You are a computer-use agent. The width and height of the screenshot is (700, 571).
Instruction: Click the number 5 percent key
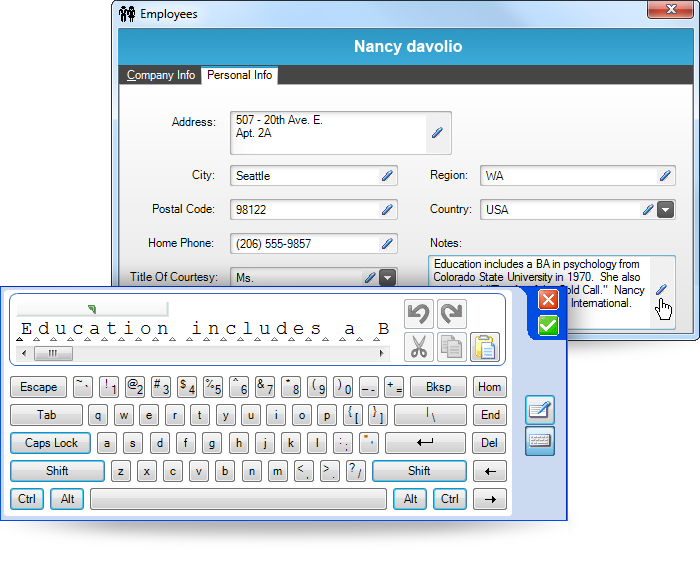pos(212,387)
